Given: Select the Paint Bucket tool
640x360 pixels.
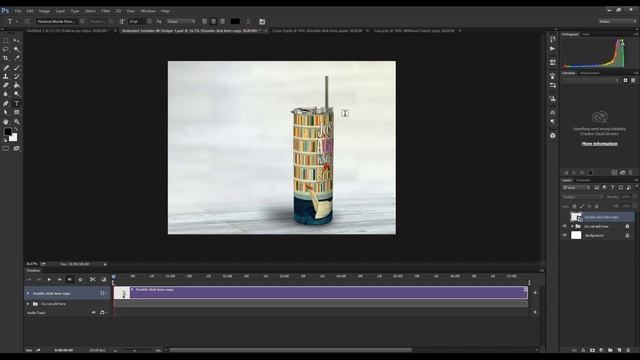Looking at the screenshot, I should tap(16, 85).
